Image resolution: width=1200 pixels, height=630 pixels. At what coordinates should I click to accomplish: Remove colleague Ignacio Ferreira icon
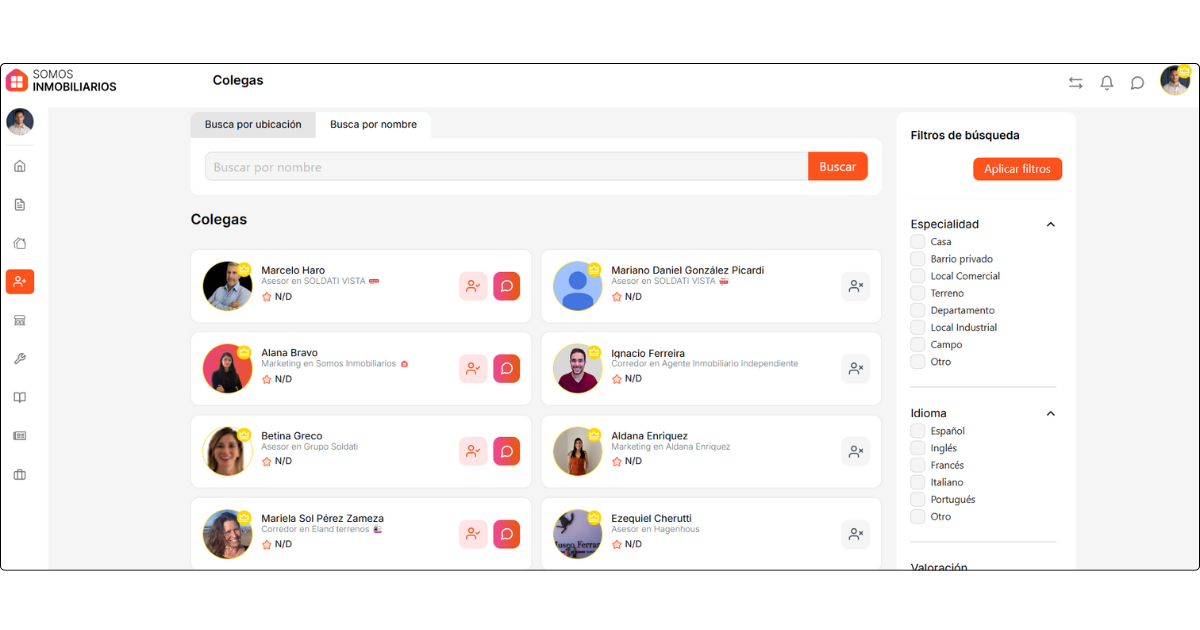(855, 369)
